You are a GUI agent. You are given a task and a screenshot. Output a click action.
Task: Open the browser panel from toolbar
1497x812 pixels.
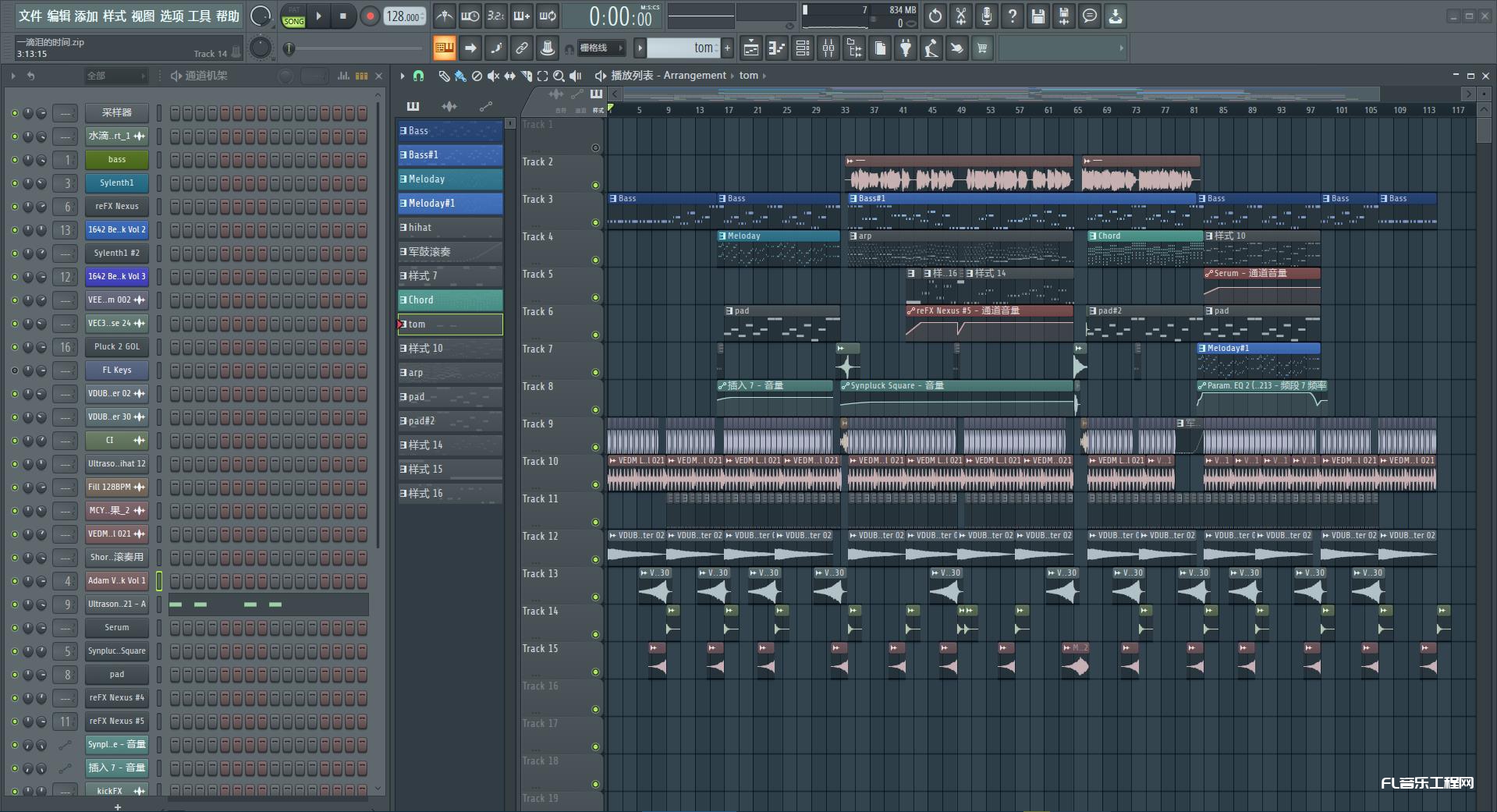[x=853, y=48]
